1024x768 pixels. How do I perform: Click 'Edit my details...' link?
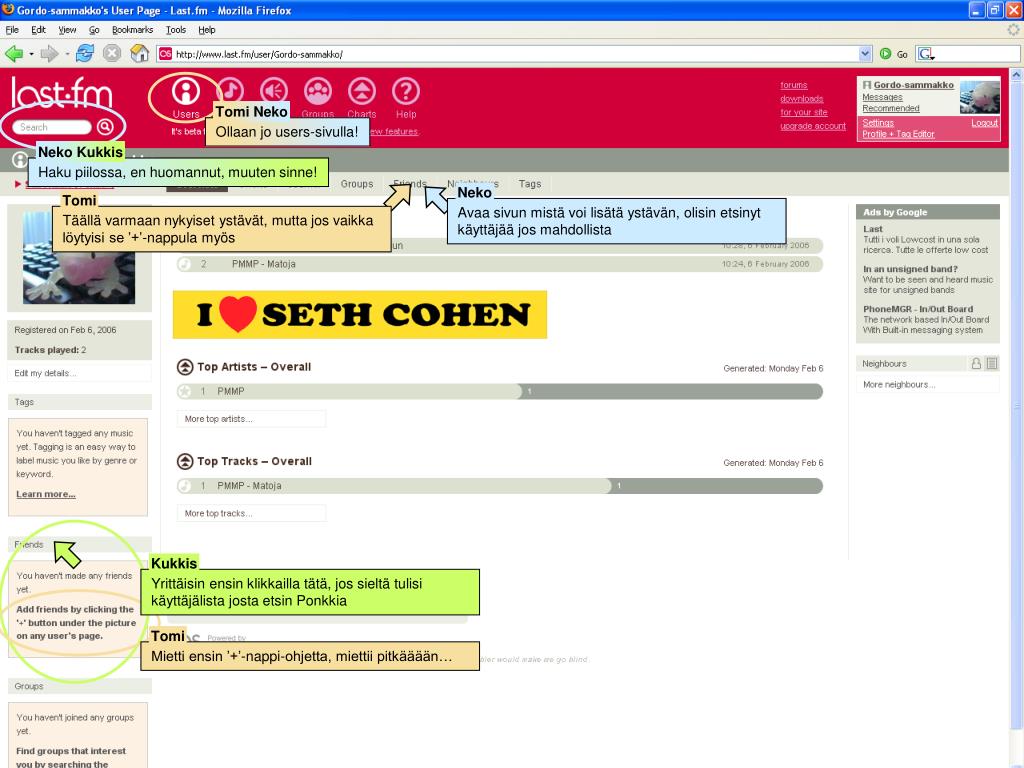click(45, 373)
